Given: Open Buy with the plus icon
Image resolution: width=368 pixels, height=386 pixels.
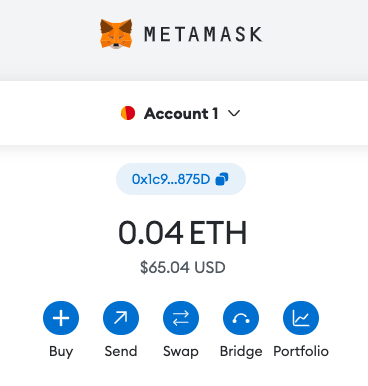Looking at the screenshot, I should click(x=61, y=318).
